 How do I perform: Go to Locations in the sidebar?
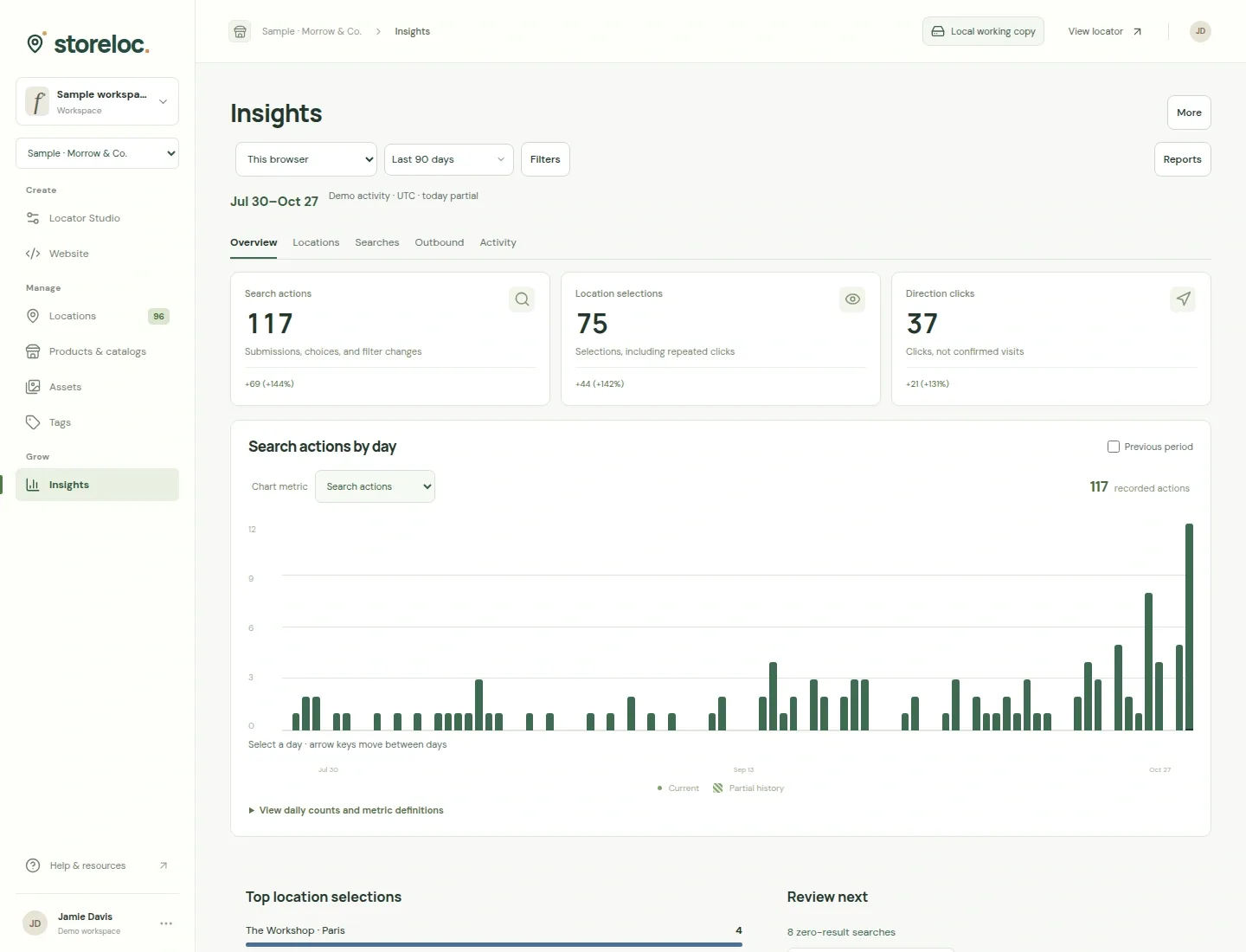point(97,316)
